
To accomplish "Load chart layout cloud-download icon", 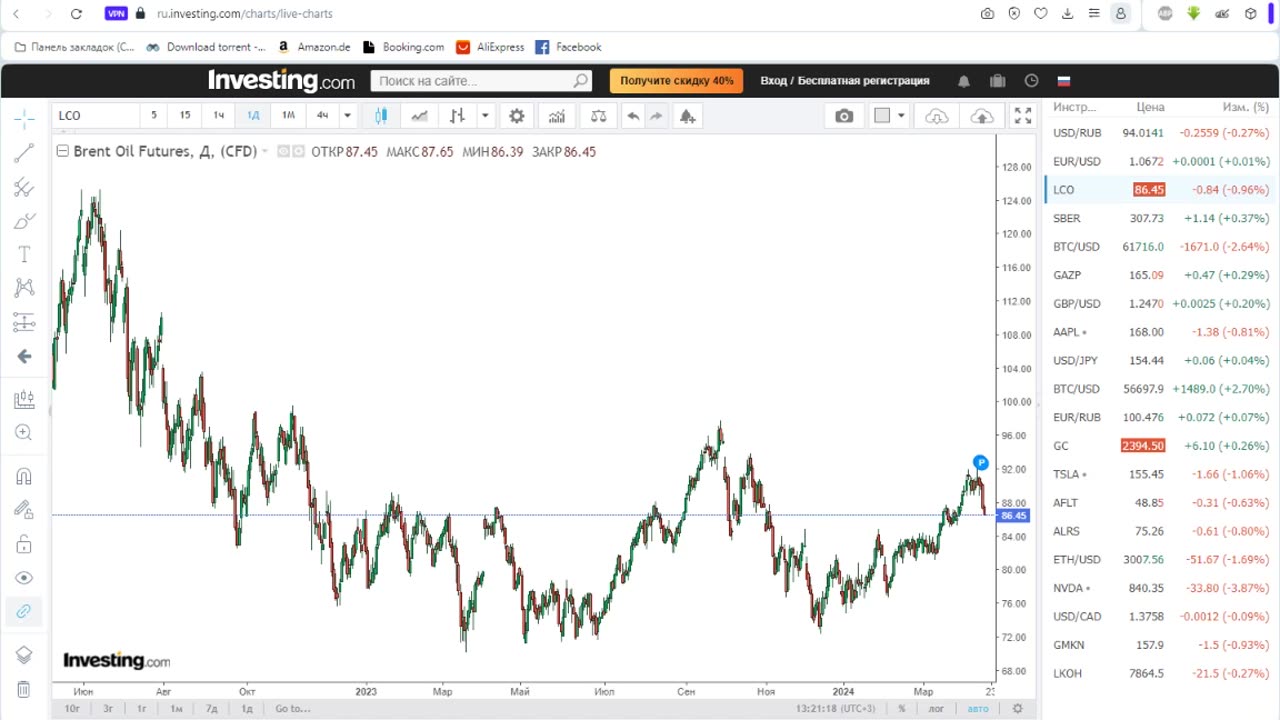I will 936,116.
